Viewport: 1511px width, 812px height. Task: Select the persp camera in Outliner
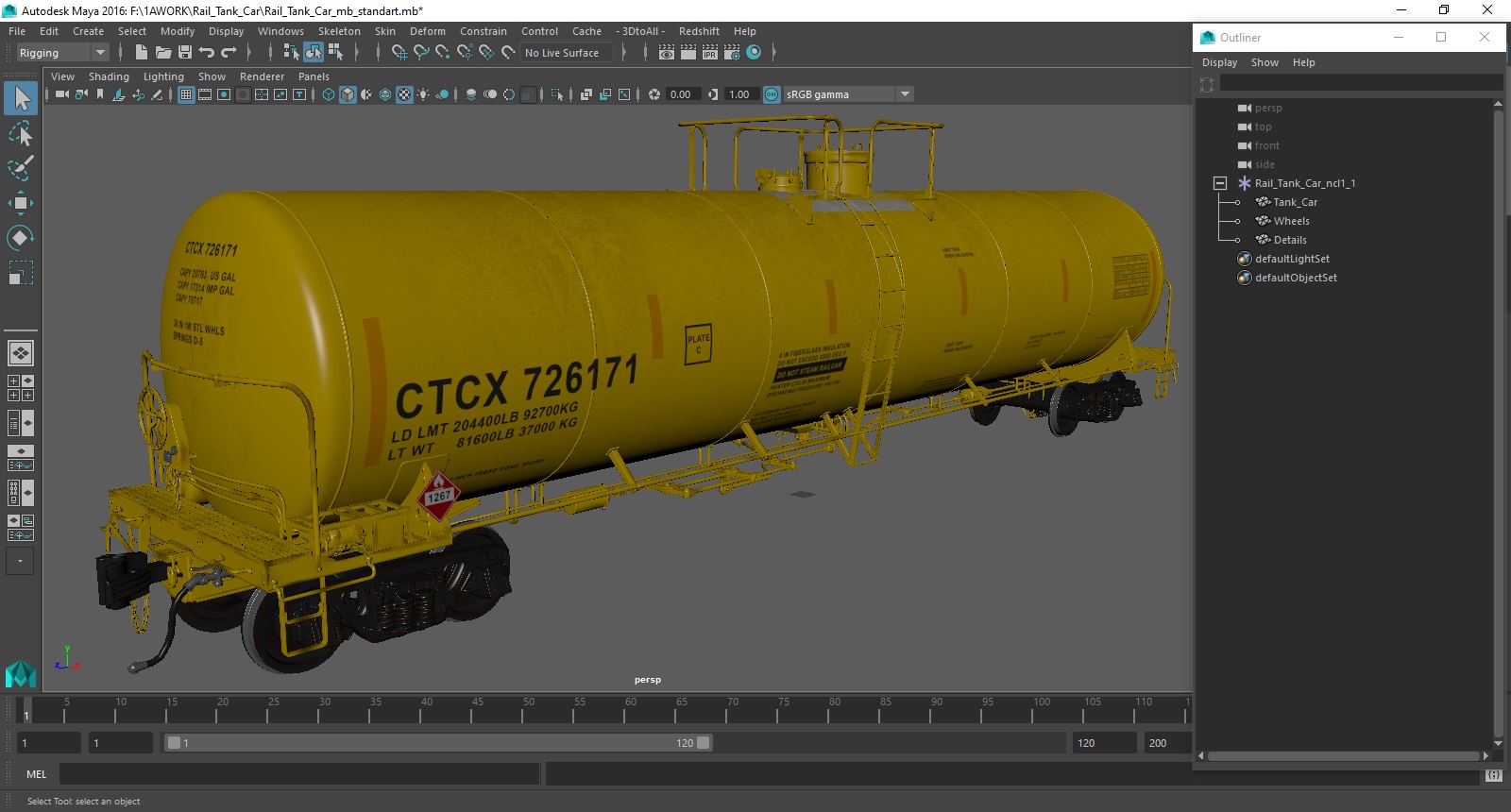click(1268, 108)
